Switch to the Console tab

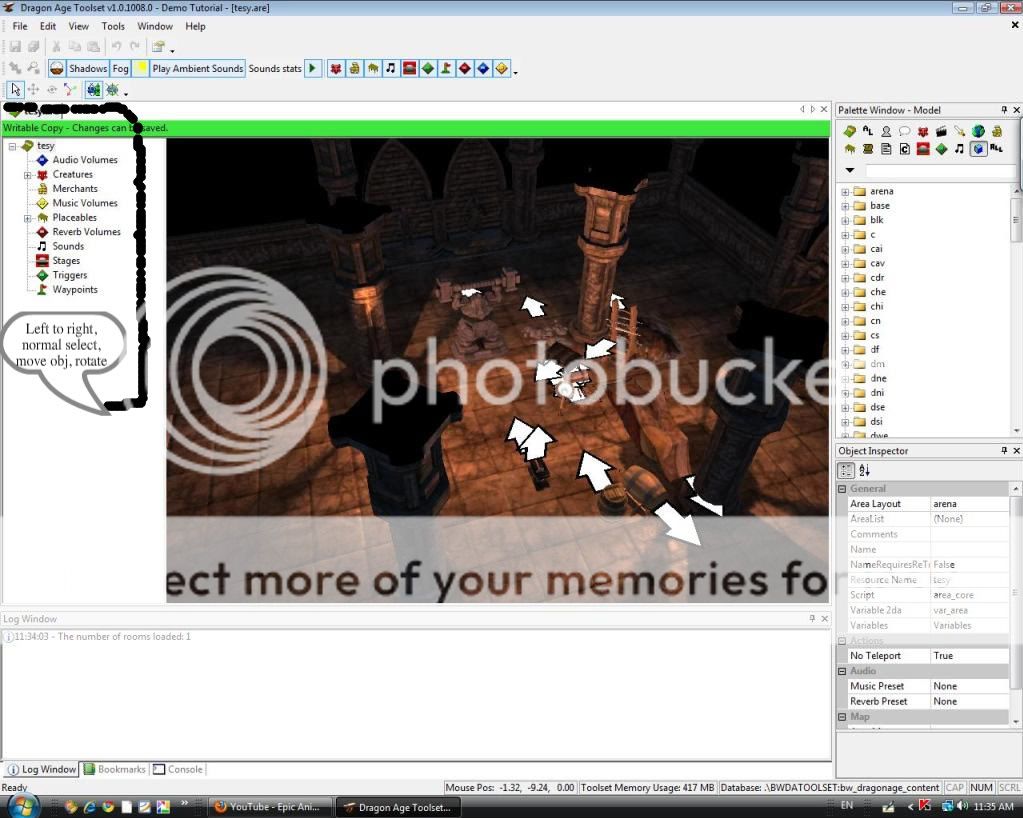pos(178,769)
